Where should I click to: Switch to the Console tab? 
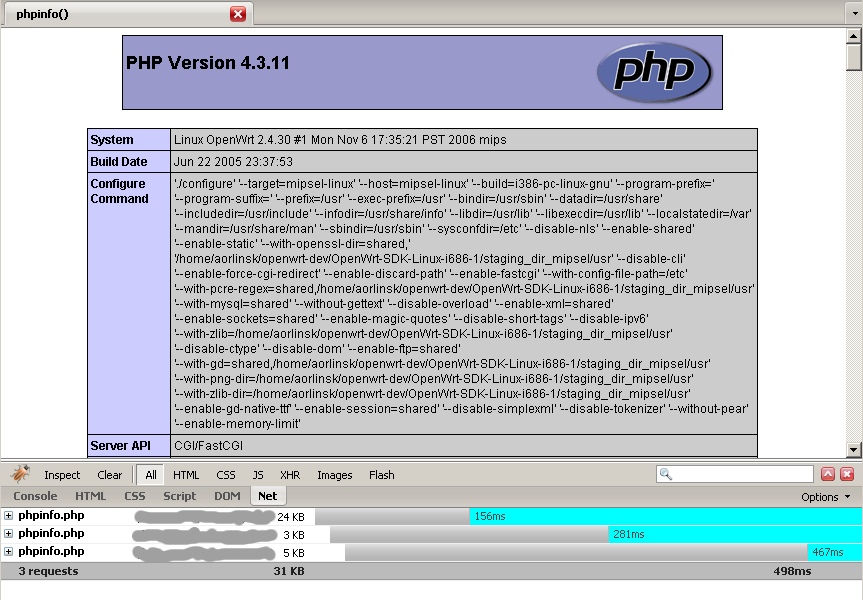[x=35, y=496]
